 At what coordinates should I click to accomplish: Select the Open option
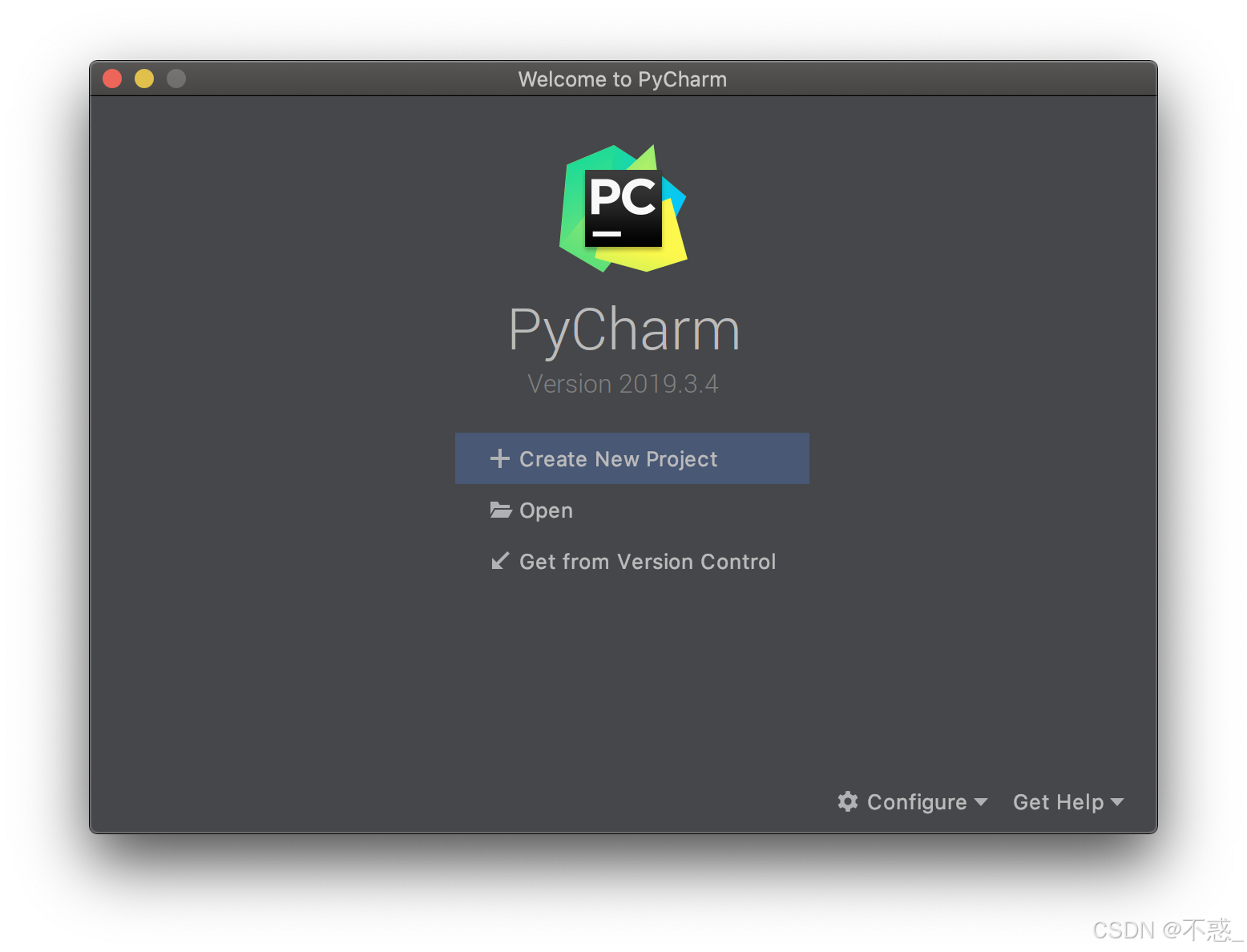tap(531, 510)
